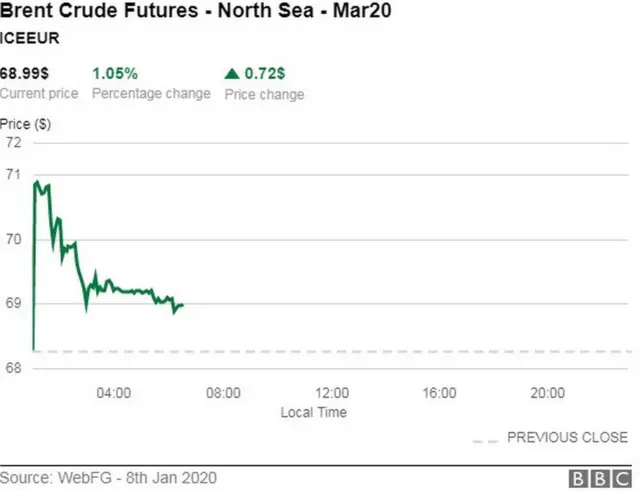Click the 70 price axis label
Viewport: 640px width, 491px height.
(x=13, y=240)
